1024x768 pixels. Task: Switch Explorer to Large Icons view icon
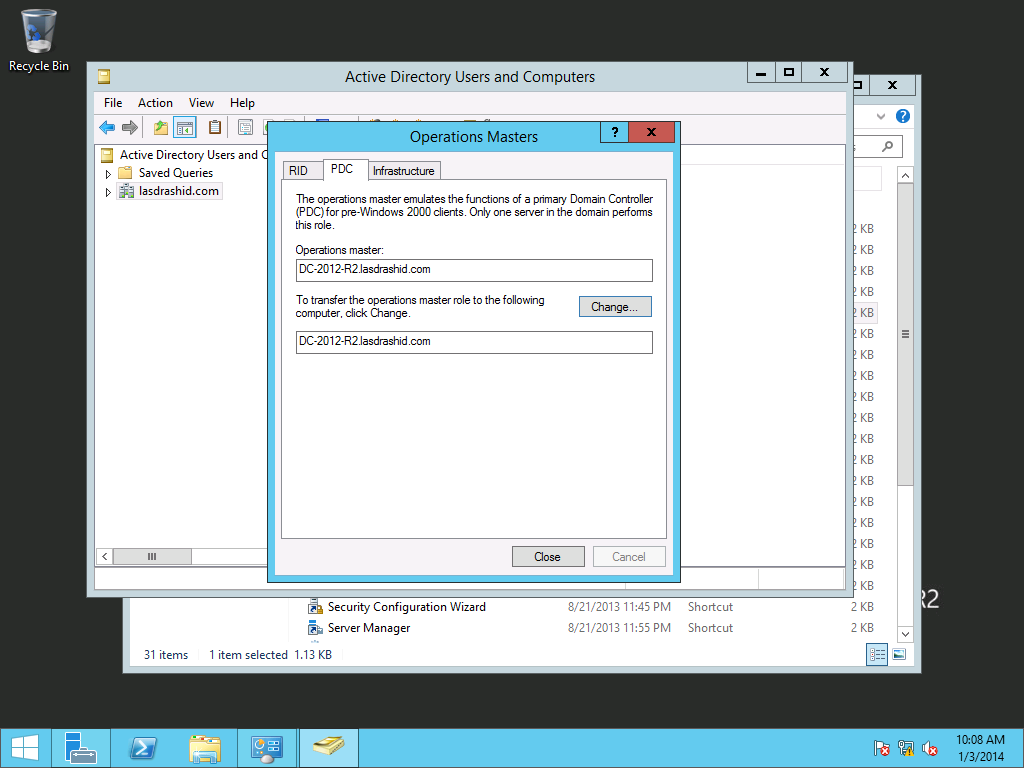[x=899, y=654]
